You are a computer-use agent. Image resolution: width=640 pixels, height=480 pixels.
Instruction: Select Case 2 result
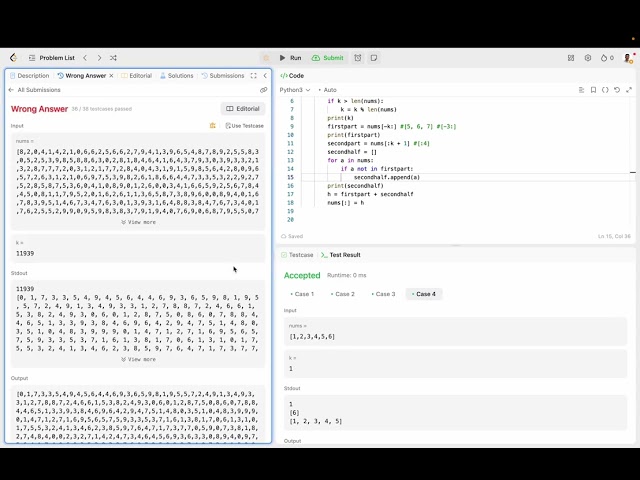point(343,294)
